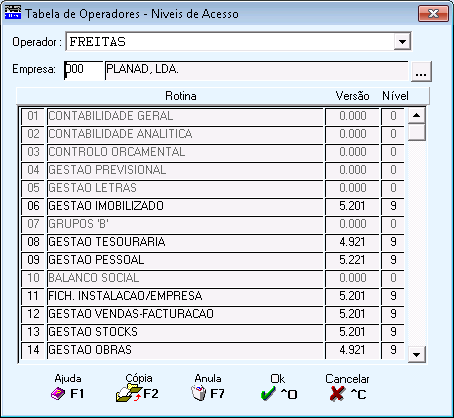Click the Nível value of GESTAO STOCKS
The width and height of the screenshot is (454, 418).
coord(393,332)
